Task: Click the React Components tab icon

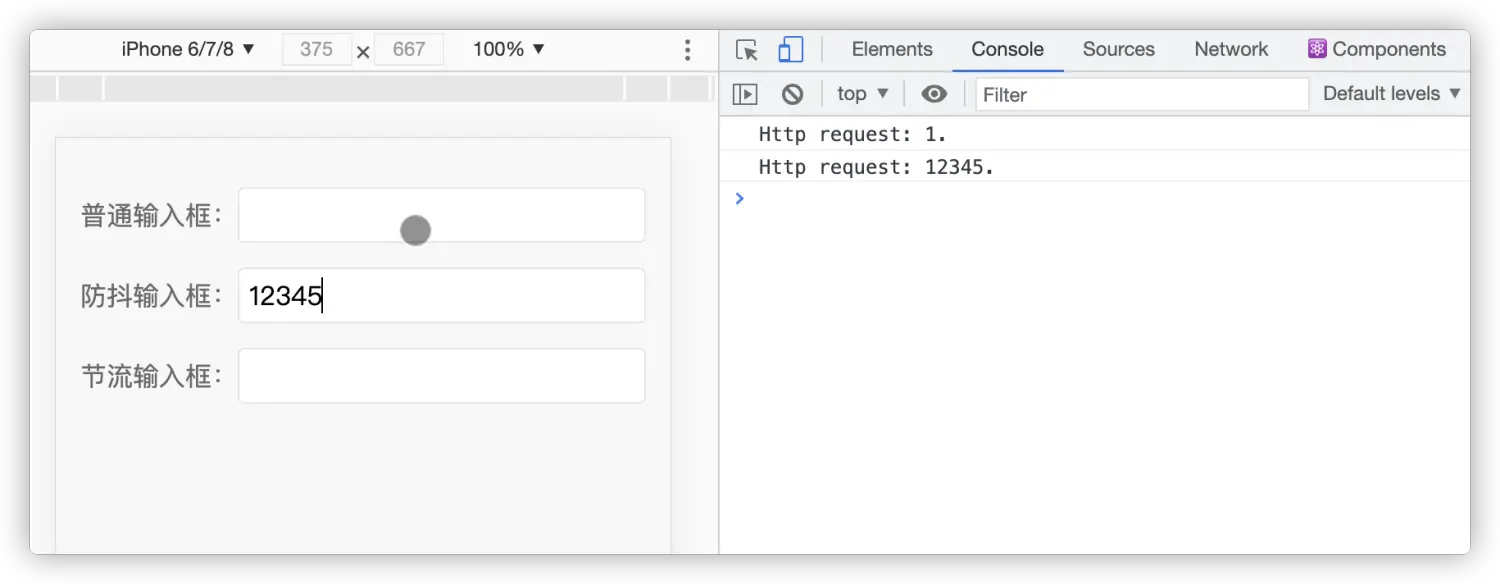Action: click(x=1317, y=49)
